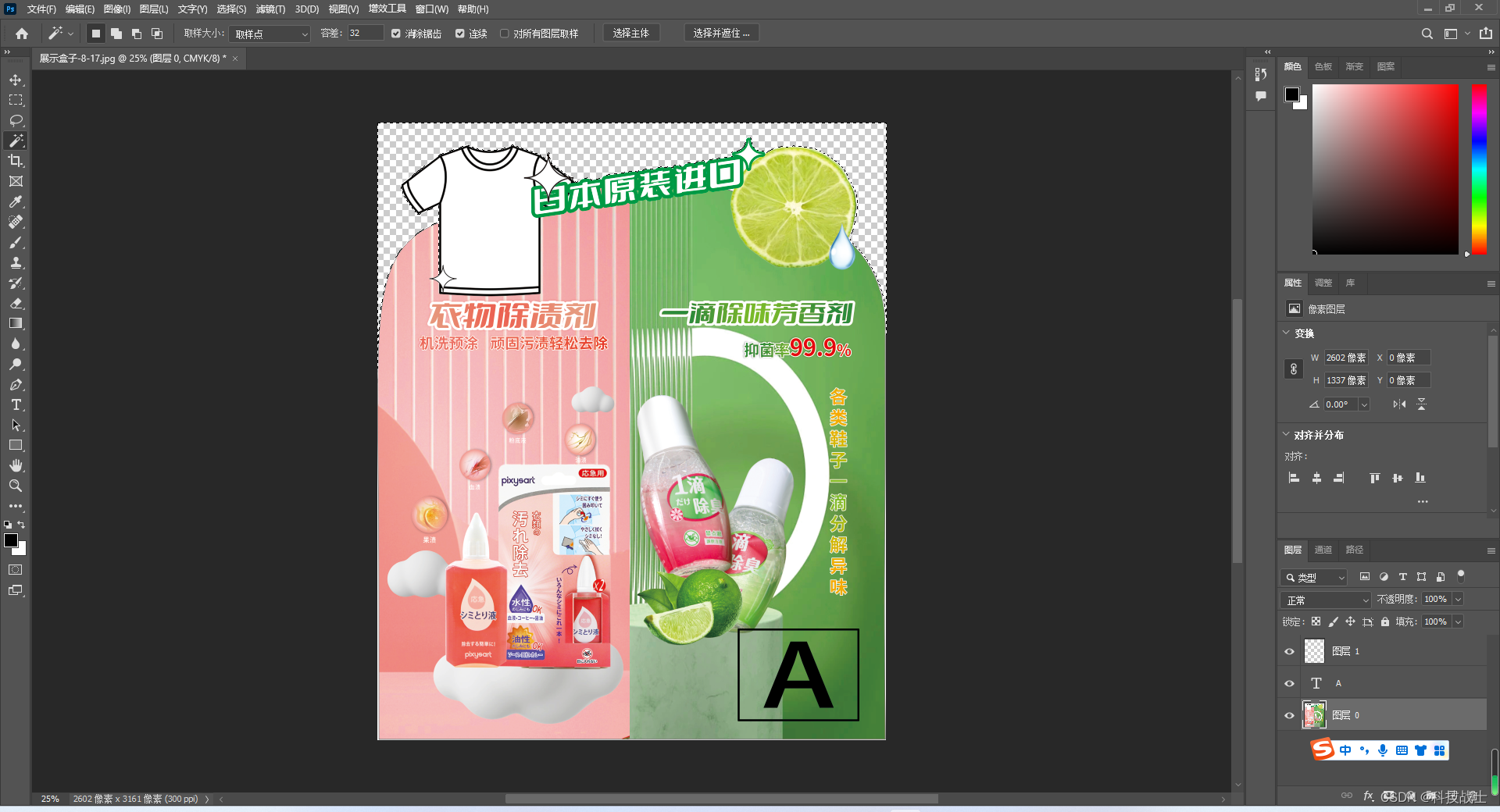Pick a color in the color field
This screenshot has height=812, width=1500.
(1385, 169)
